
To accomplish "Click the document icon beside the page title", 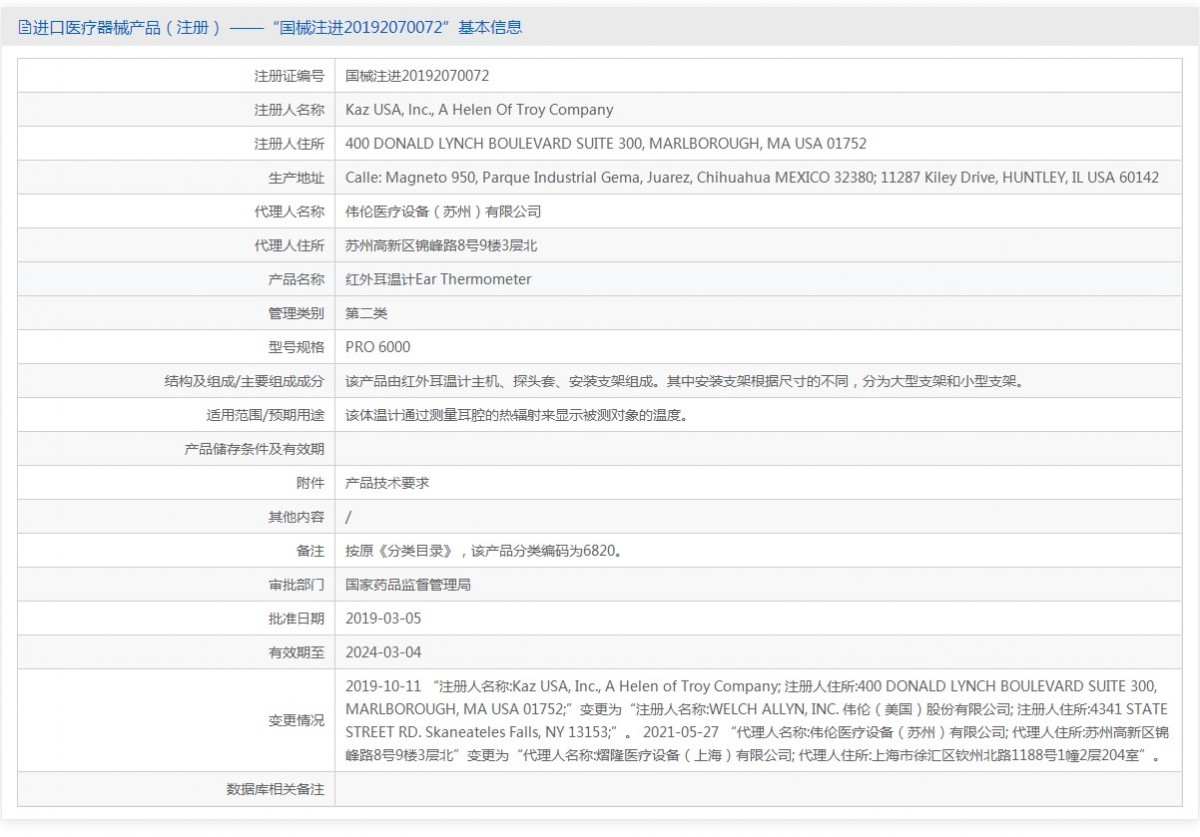I will 25,28.
